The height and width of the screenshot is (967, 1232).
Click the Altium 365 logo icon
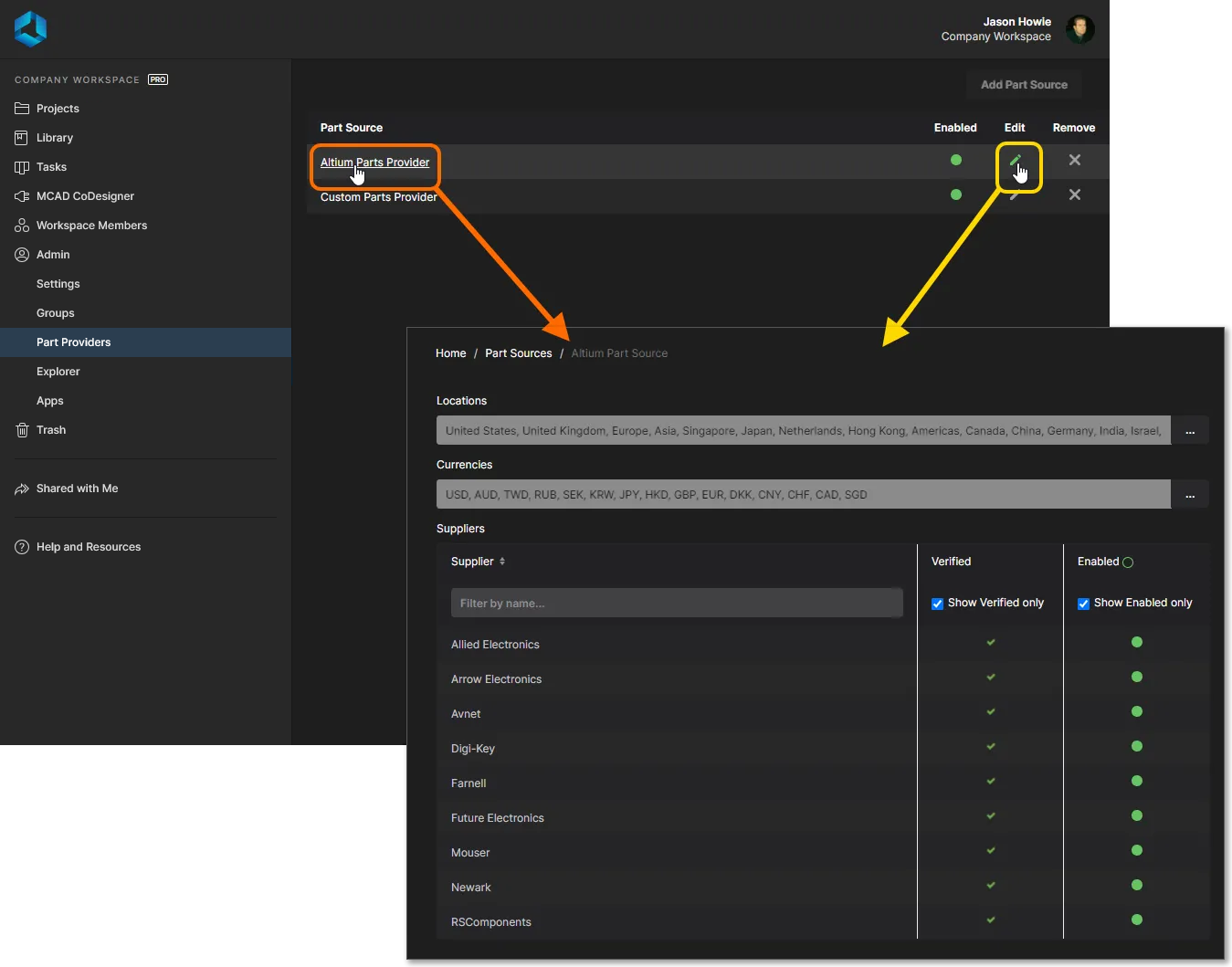(30, 28)
